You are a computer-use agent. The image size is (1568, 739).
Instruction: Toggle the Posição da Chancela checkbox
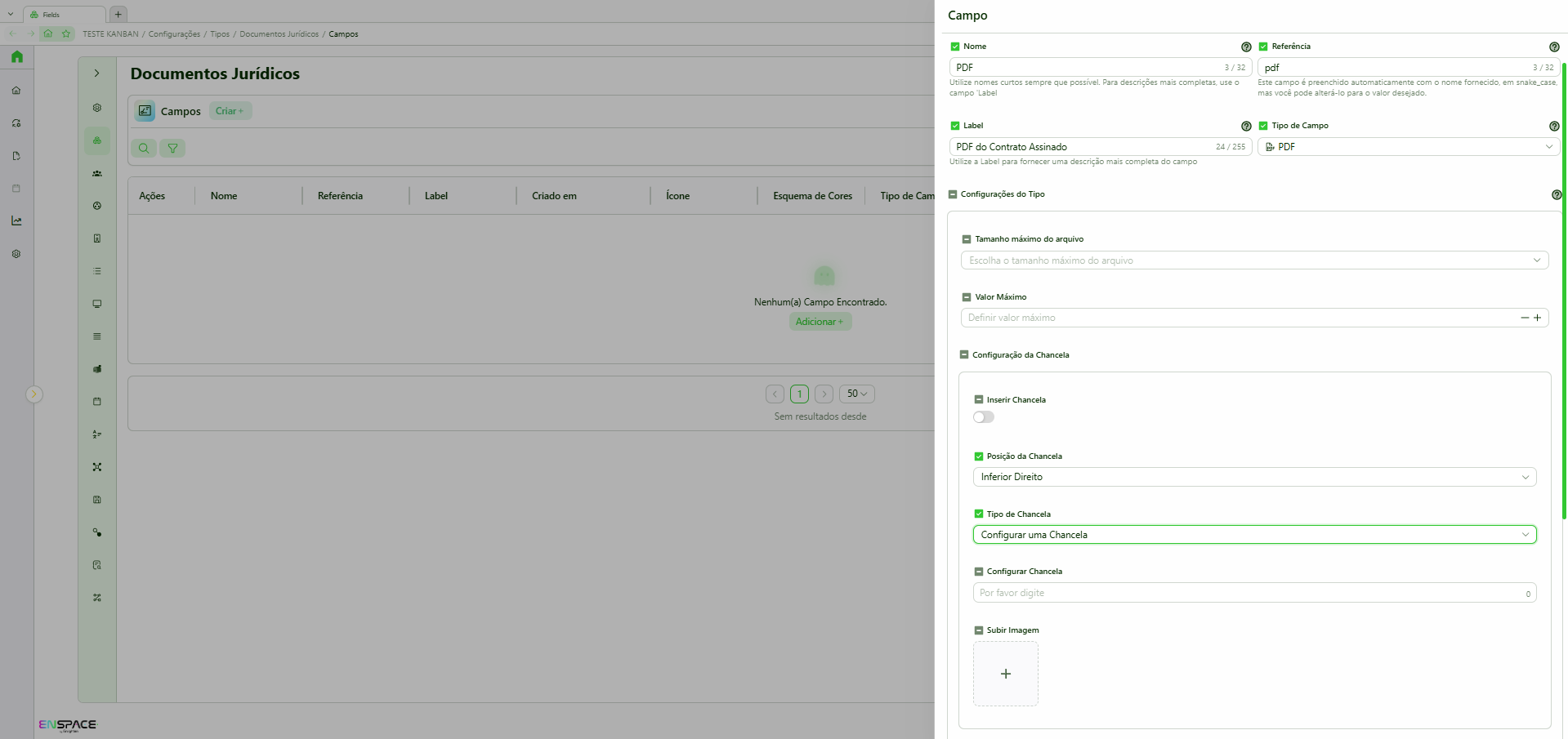coord(979,456)
